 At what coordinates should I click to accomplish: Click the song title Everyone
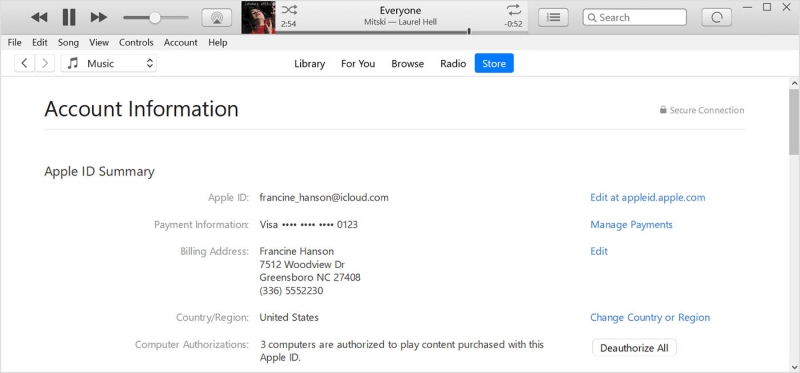(401, 11)
